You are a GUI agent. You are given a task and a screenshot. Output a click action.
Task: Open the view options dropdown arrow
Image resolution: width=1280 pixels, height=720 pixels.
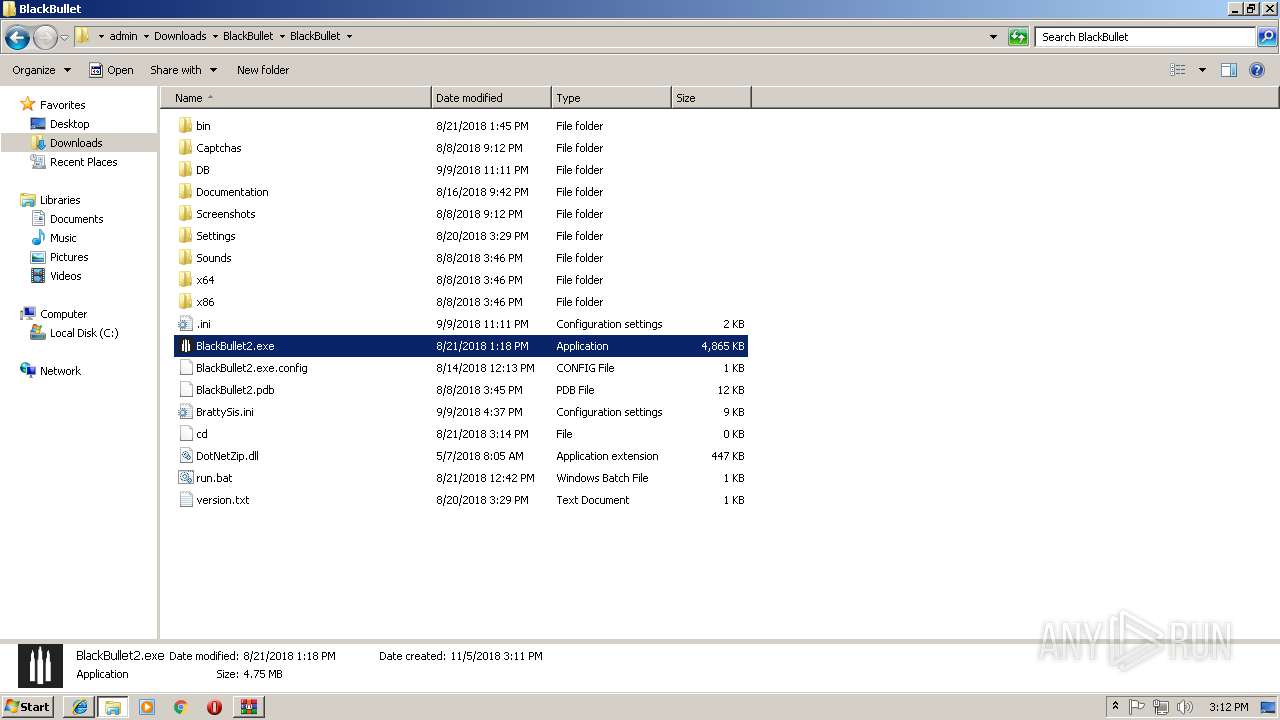tap(1202, 70)
